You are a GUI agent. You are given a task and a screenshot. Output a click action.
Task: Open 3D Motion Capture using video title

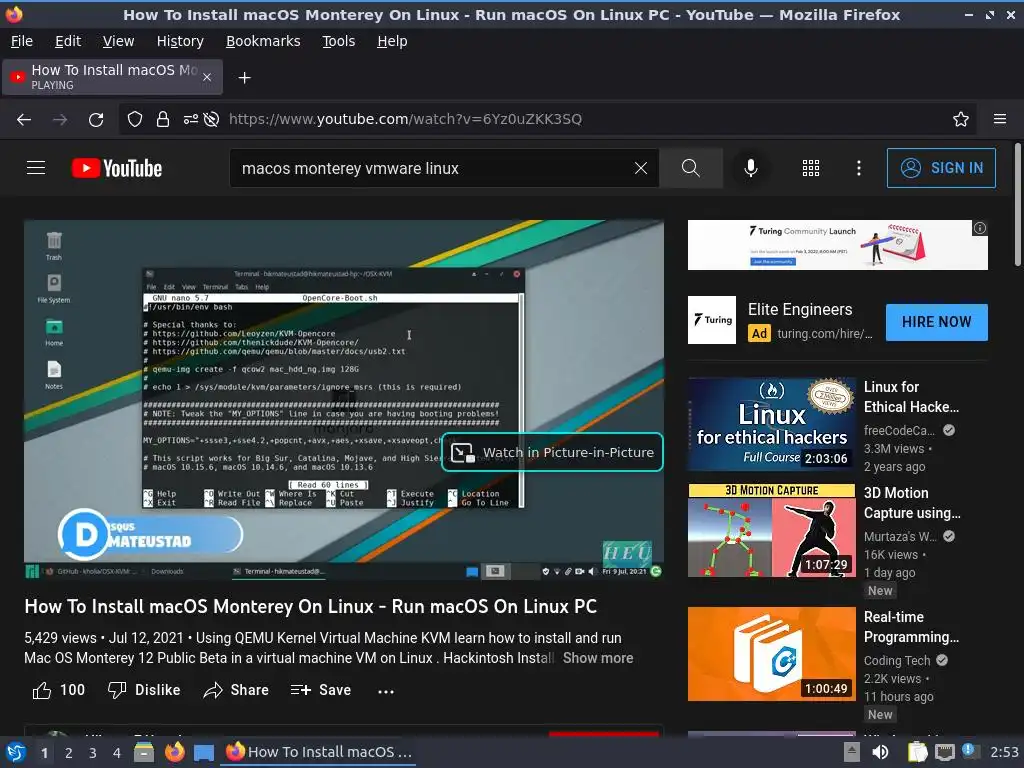(912, 503)
